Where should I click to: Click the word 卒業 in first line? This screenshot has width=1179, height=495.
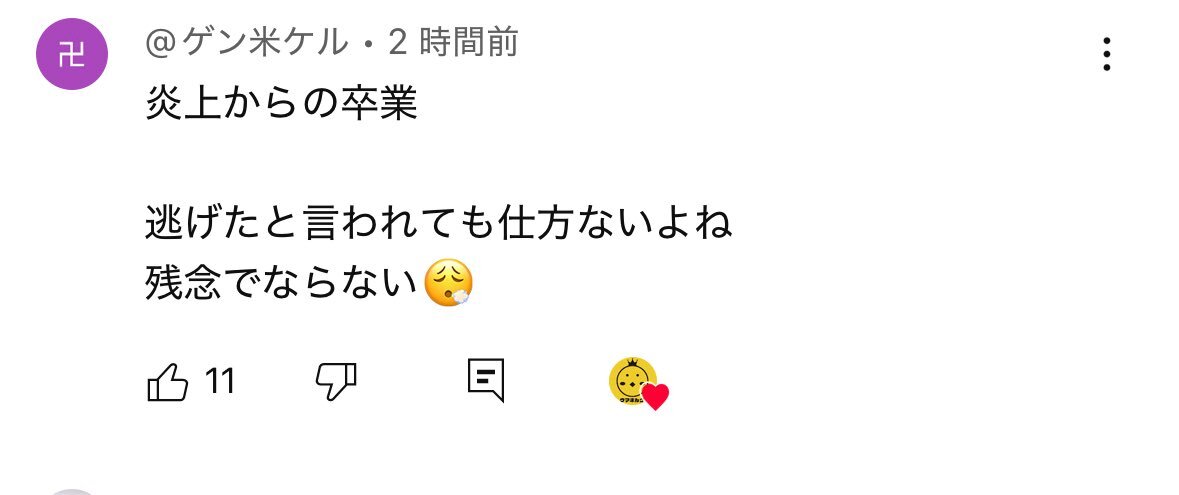378,103
